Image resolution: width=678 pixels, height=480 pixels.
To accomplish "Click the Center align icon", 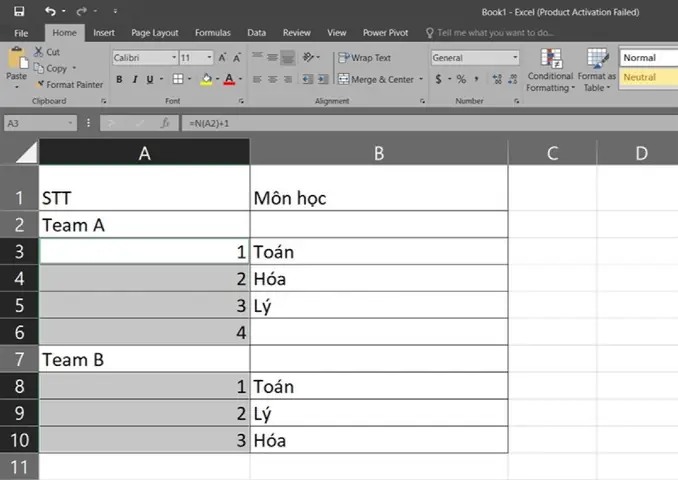I will 272,79.
